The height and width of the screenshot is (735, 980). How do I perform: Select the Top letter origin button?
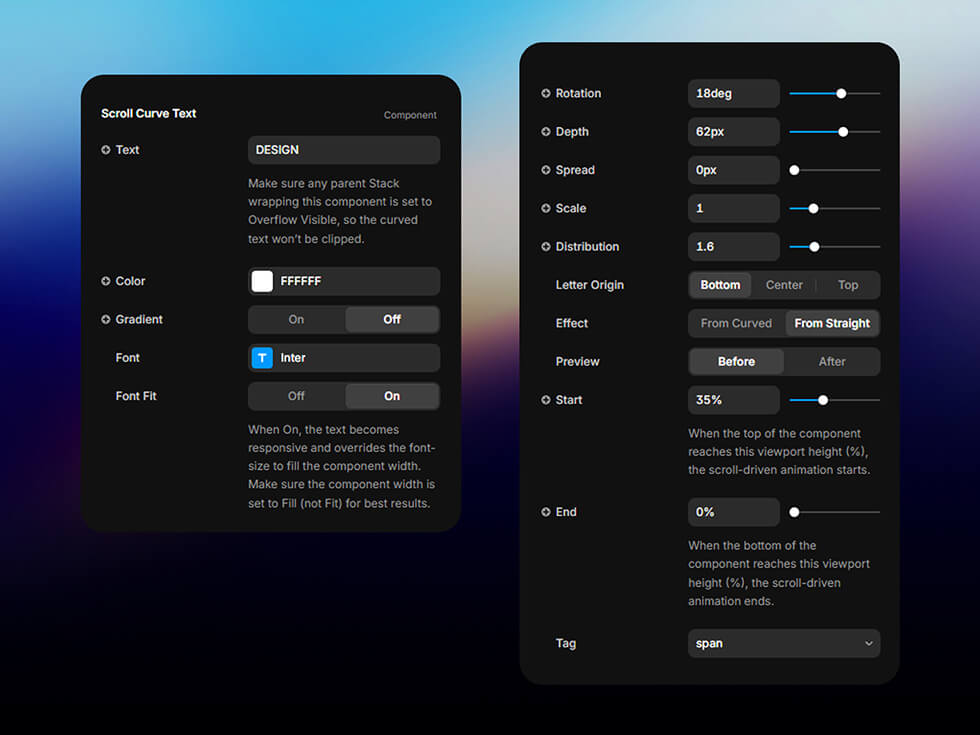pyautogui.click(x=848, y=284)
